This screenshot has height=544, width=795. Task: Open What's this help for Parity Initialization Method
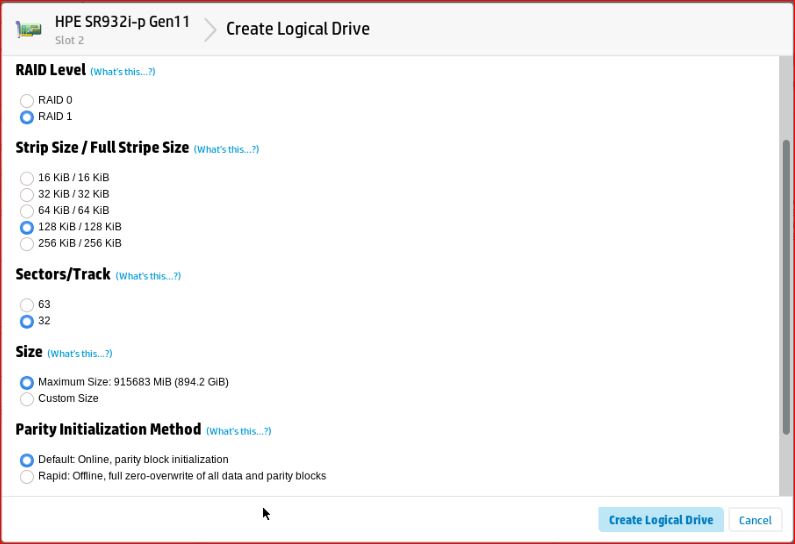[238, 431]
